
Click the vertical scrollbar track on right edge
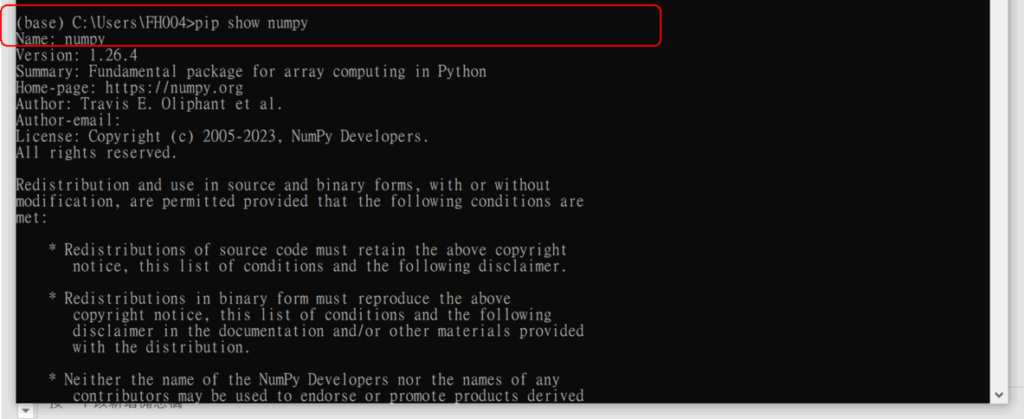pyautogui.click(x=1000, y=200)
